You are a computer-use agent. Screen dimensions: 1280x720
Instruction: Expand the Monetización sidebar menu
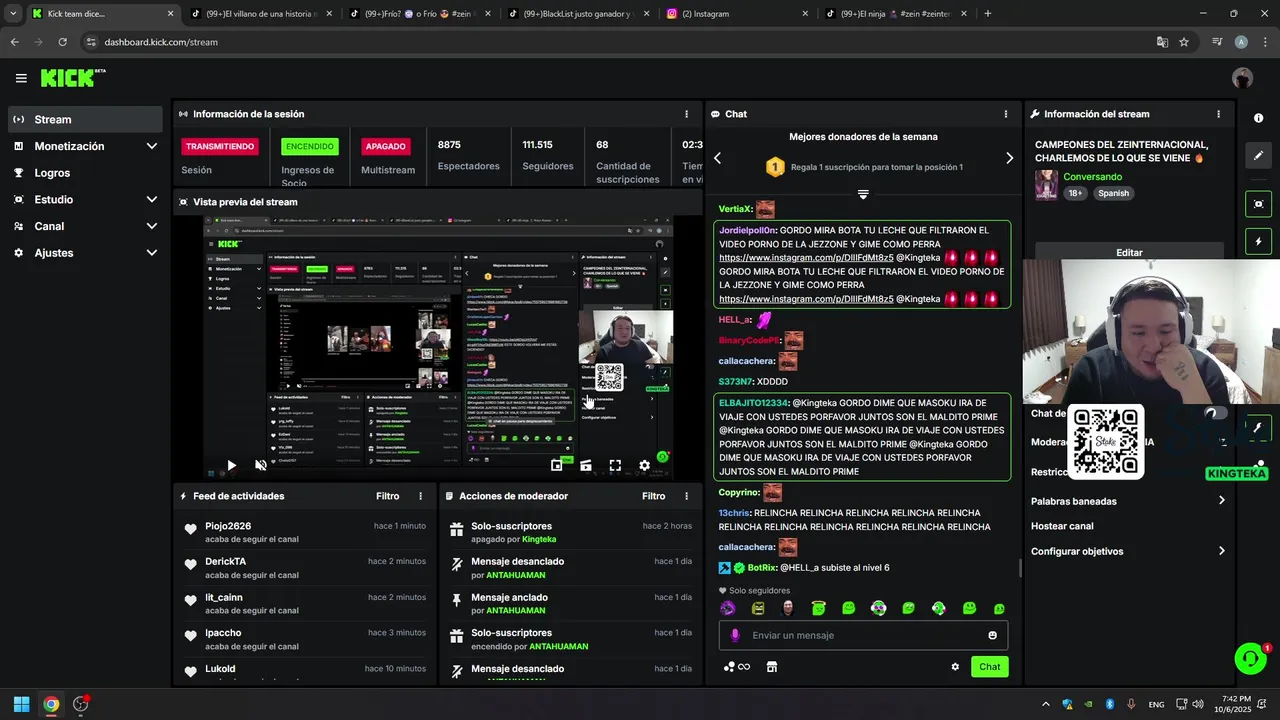tap(85, 146)
